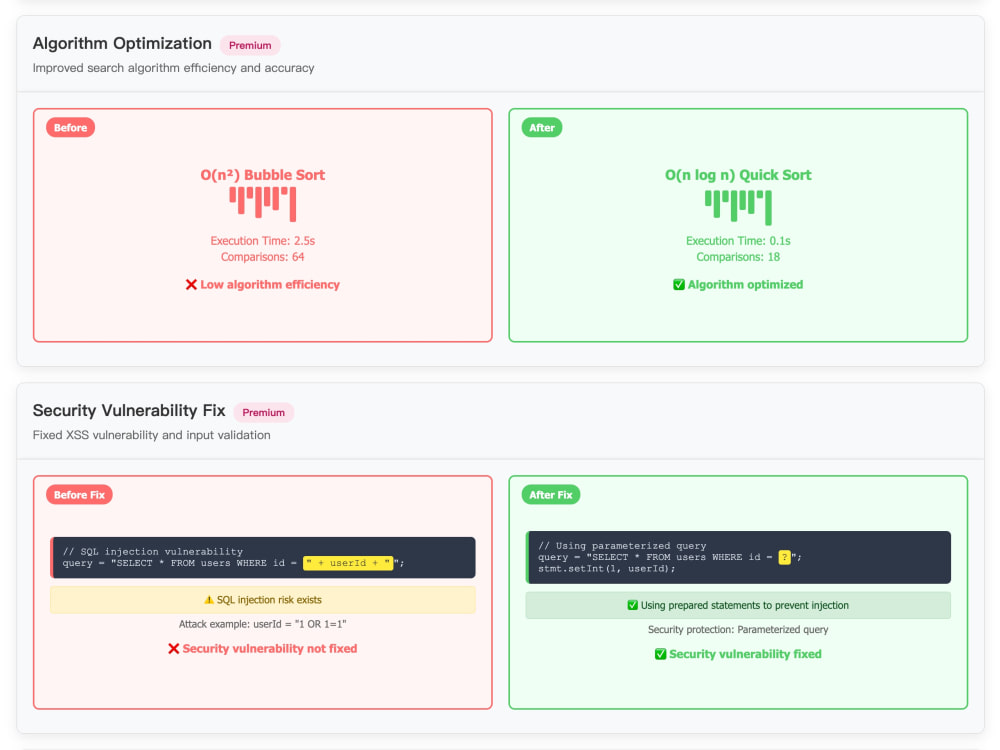1000x750 pixels.
Task: Click the '// Using parameterized query' comment line
Action: pos(622,546)
